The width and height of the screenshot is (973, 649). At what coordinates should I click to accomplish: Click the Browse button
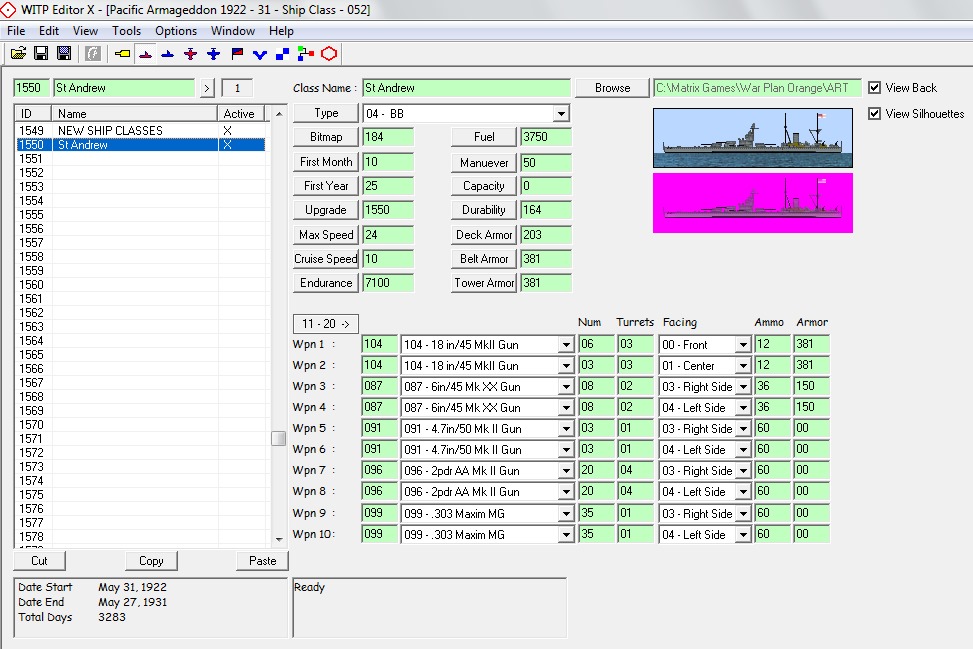click(612, 87)
